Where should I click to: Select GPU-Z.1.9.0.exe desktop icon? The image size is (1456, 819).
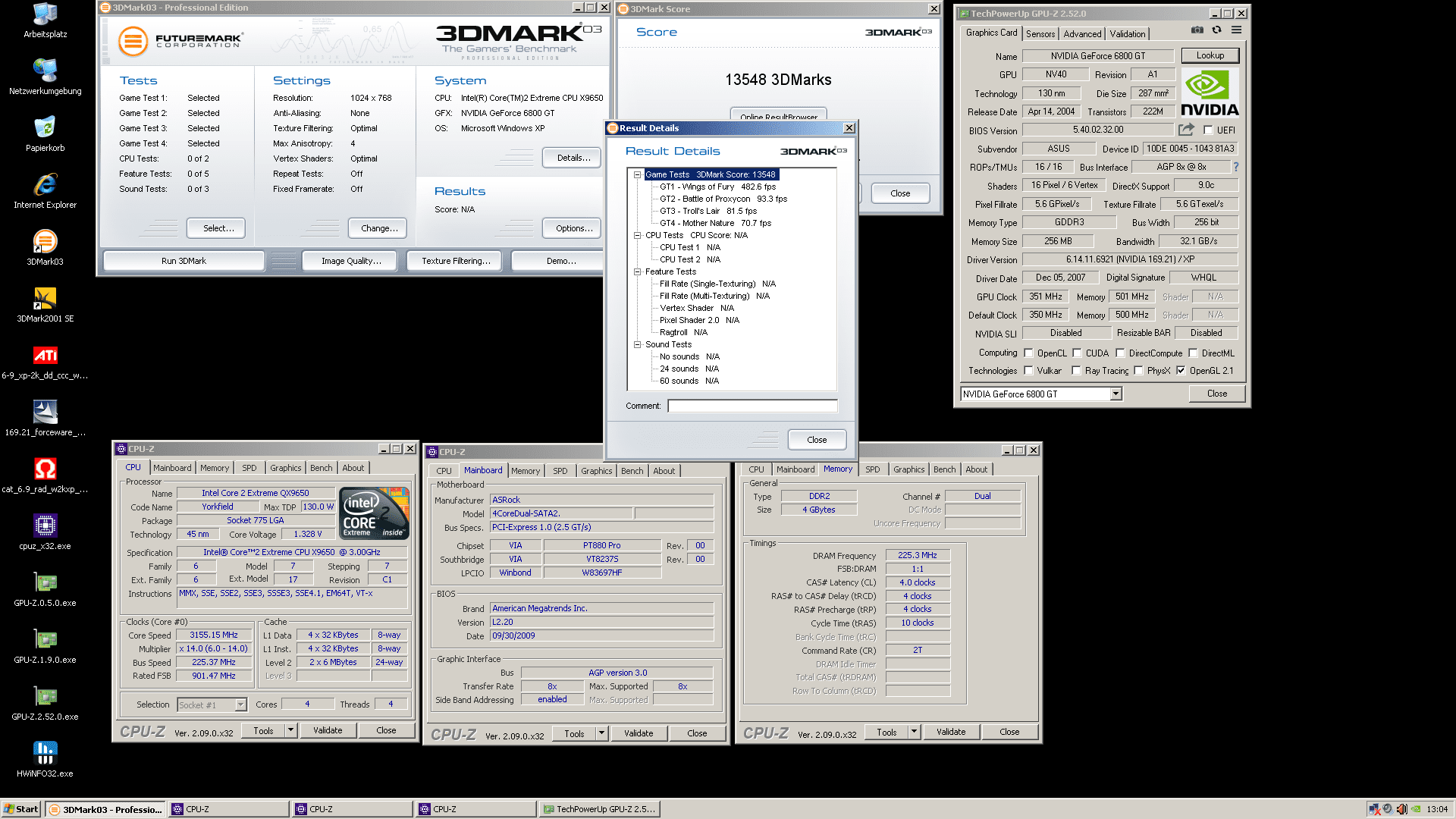click(x=45, y=646)
